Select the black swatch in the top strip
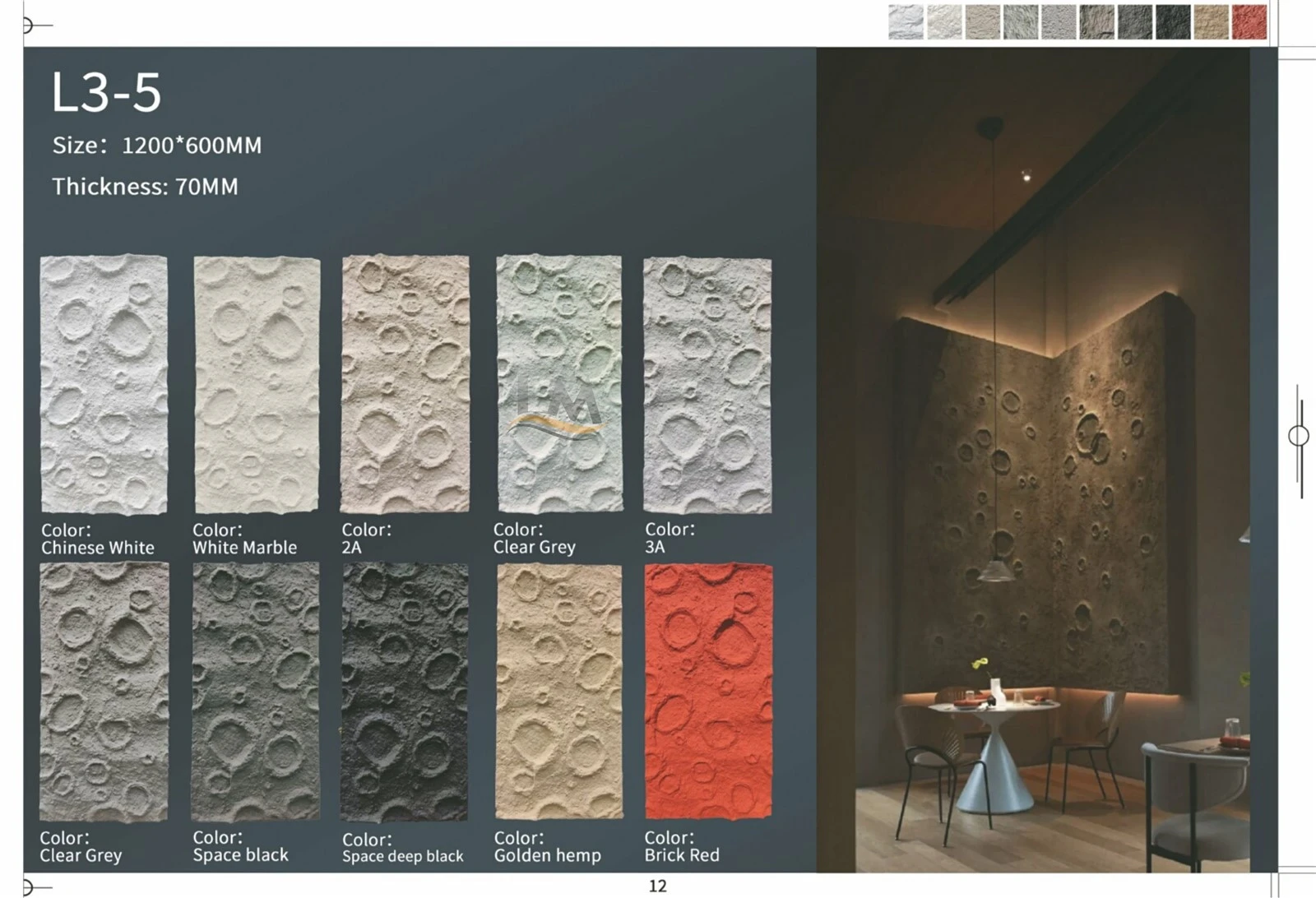The height and width of the screenshot is (898, 1316). tap(1173, 22)
